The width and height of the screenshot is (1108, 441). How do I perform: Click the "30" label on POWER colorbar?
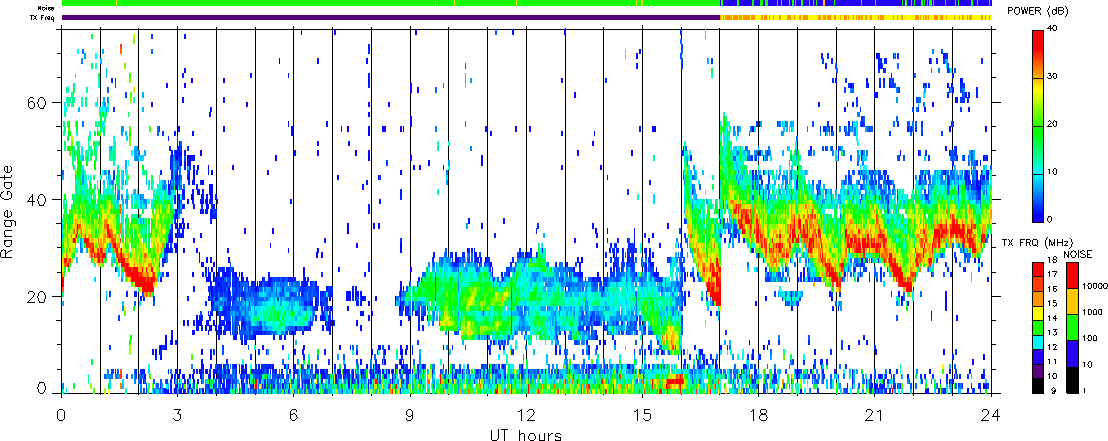1053,78
